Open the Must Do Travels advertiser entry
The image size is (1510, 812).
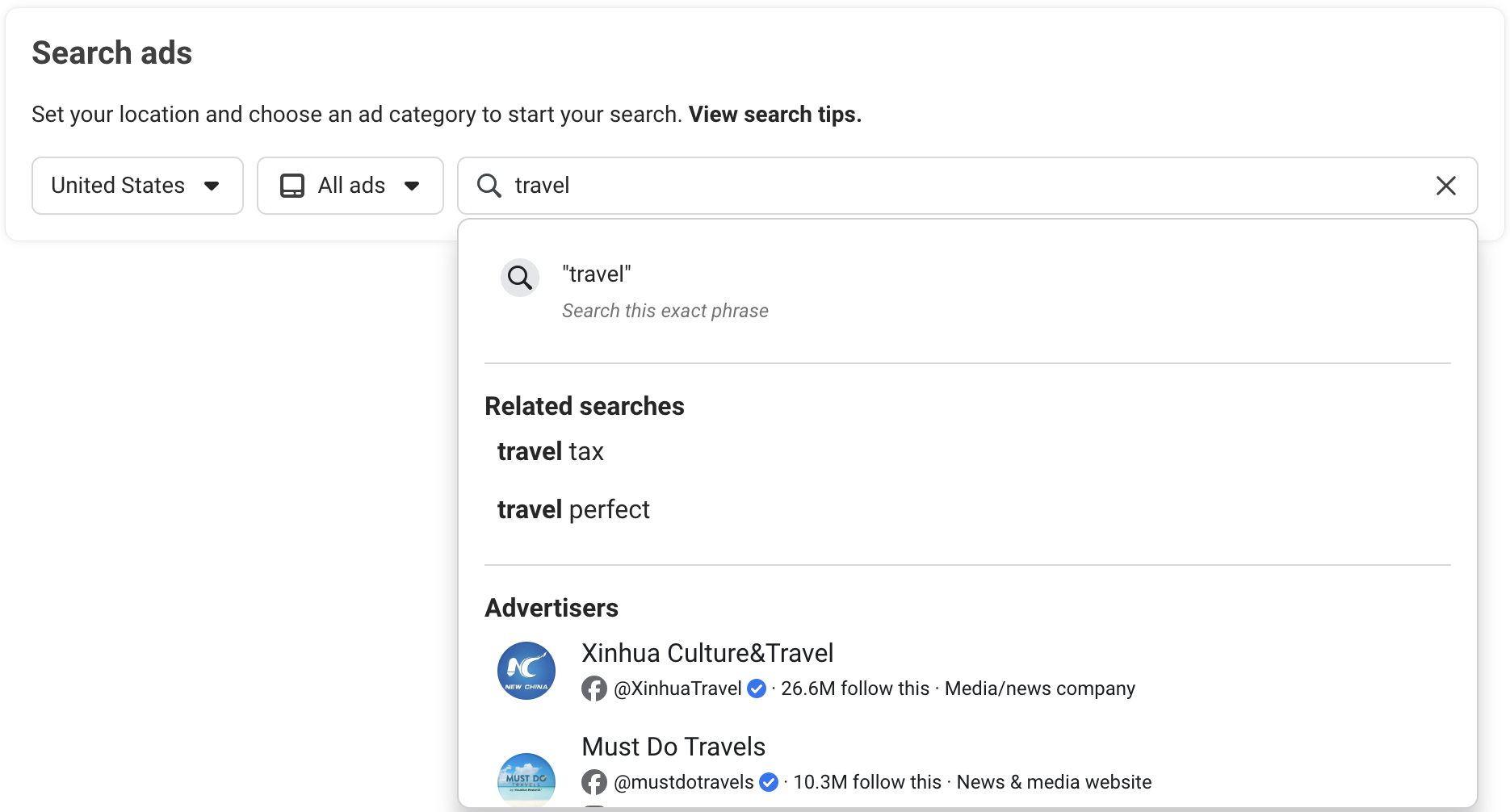(673, 747)
